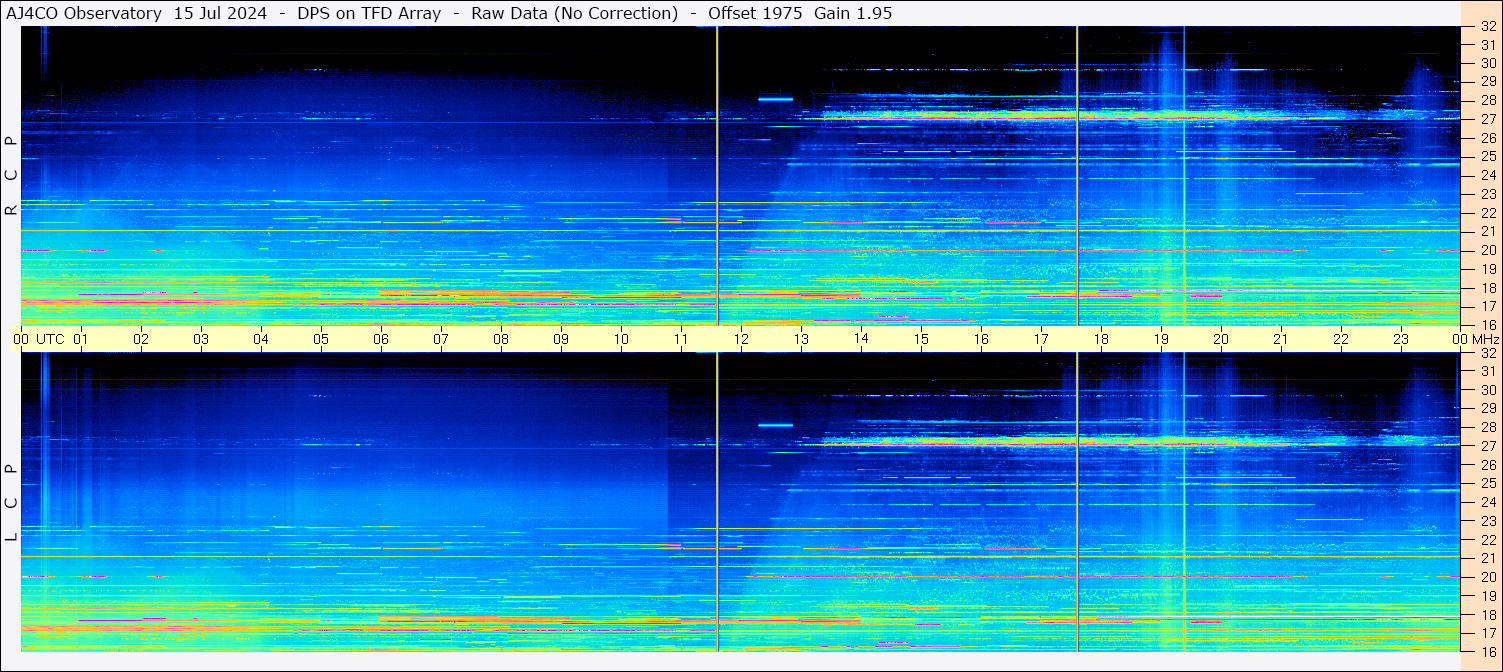Click hour label "07" on time axis

tap(441, 339)
